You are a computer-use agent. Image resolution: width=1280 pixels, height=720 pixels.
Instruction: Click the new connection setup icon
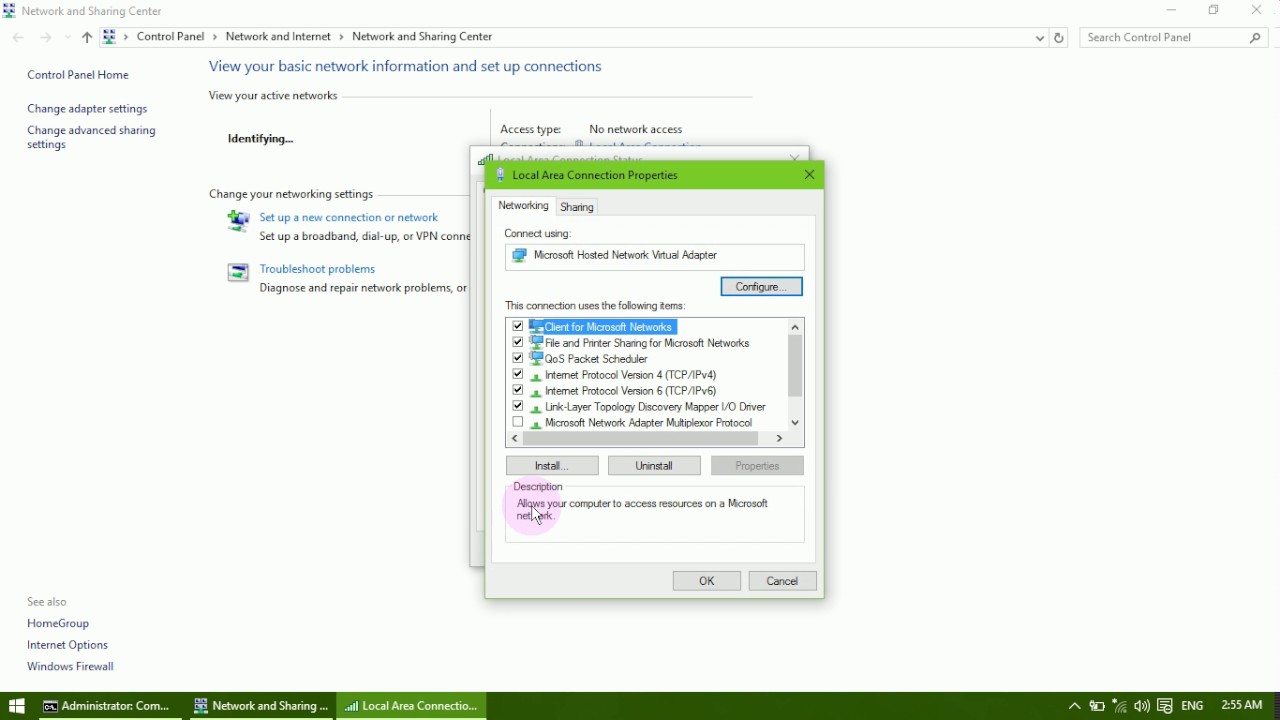pyautogui.click(x=237, y=221)
